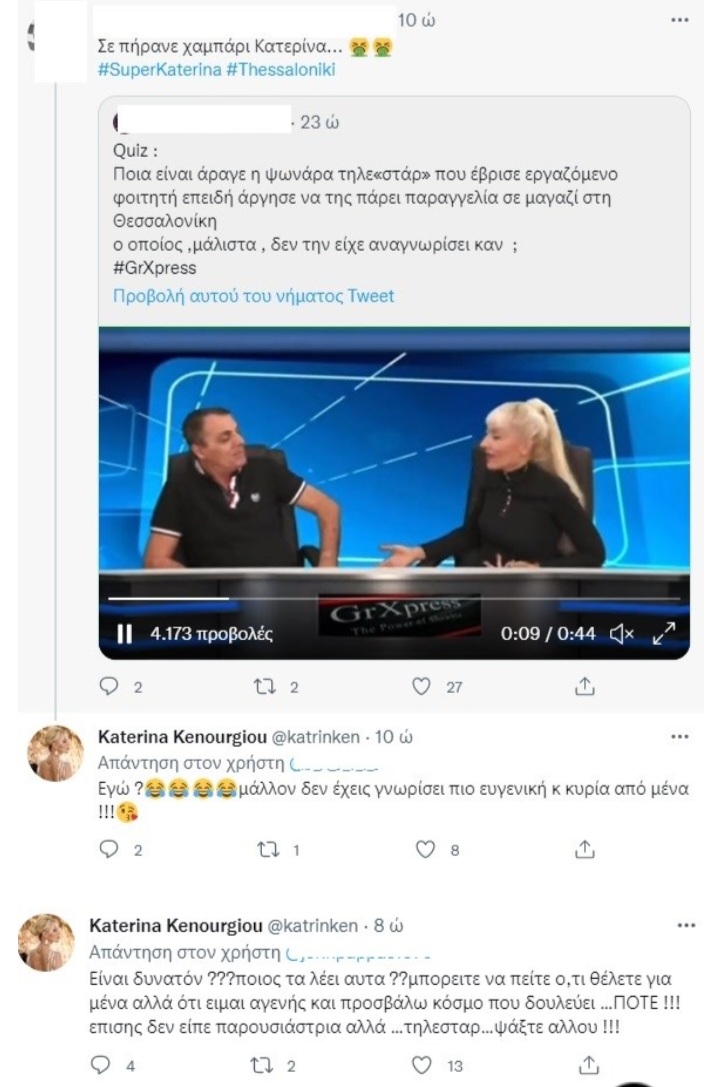Share Katerina's 10-hour-old reply
720x1087 pixels.
(585, 849)
